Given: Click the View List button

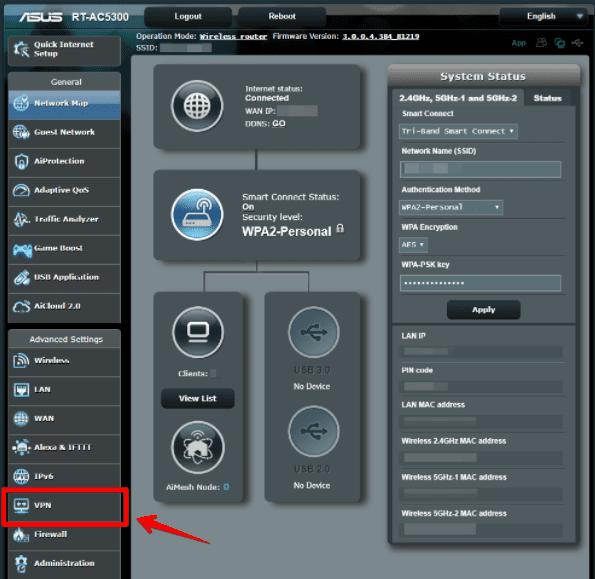Looking at the screenshot, I should pos(198,398).
